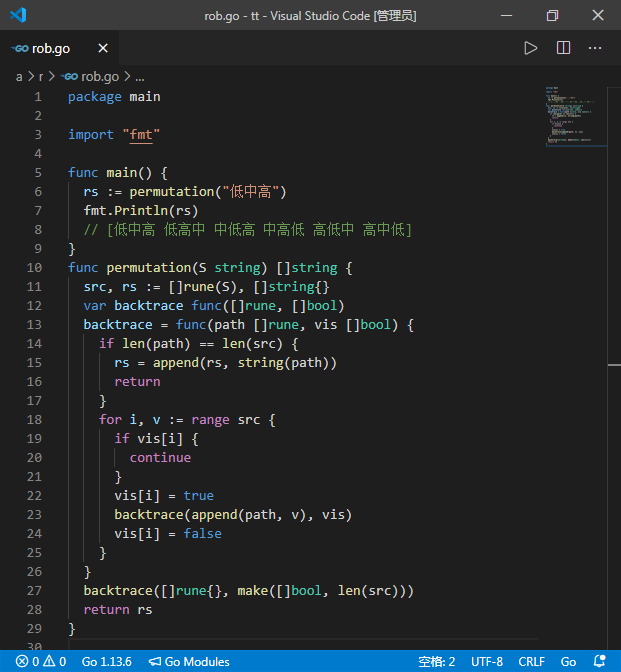The width and height of the screenshot is (621, 672).
Task: Select the rob.go tab
Action: tap(50, 48)
